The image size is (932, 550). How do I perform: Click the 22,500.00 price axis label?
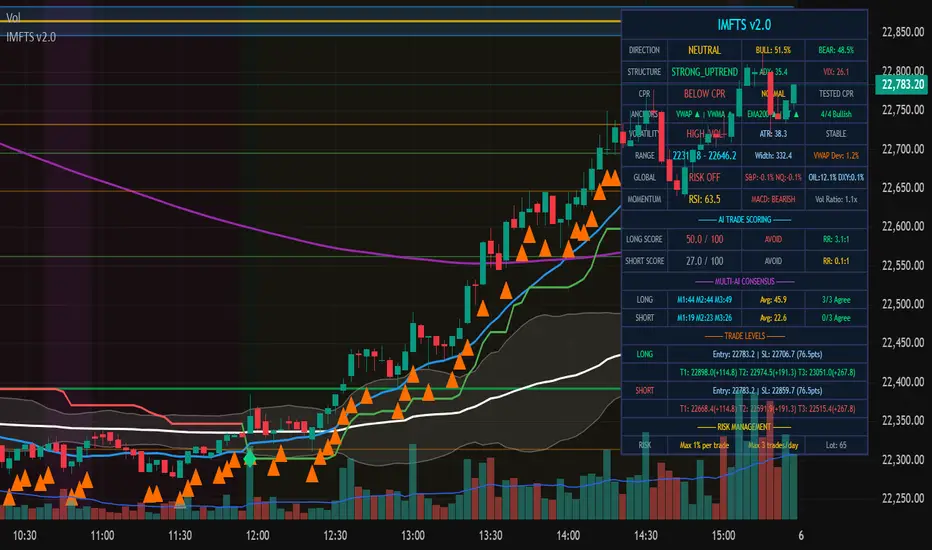903,304
